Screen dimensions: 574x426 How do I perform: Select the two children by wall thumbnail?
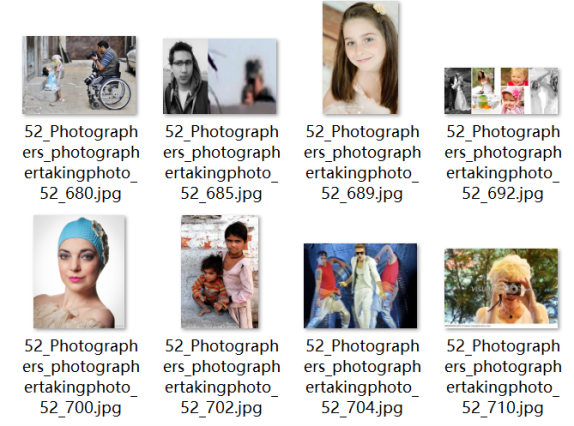pos(220,272)
